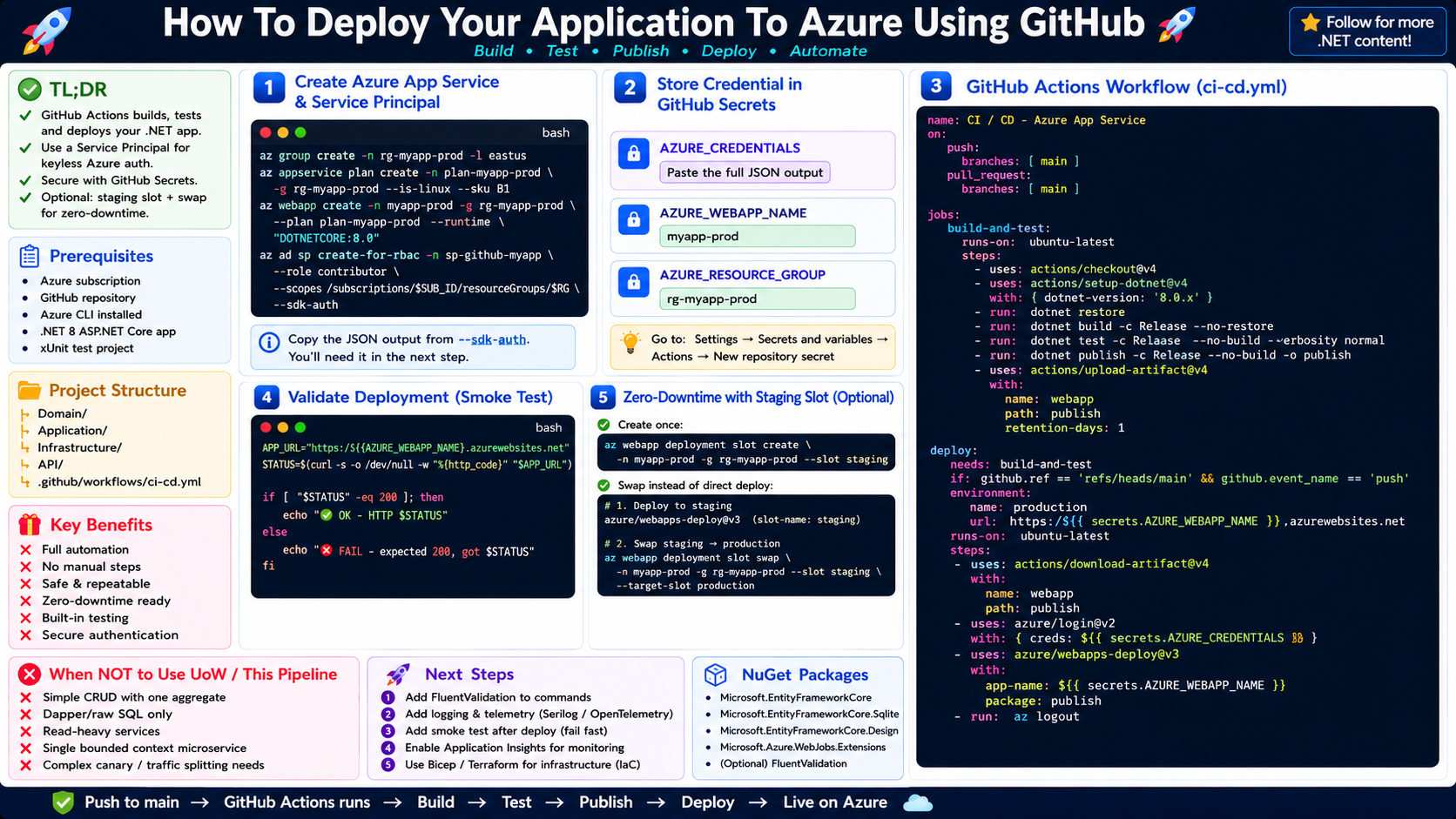Image resolution: width=1456 pixels, height=819 pixels.
Task: Click the Azure CLI installed prerequisite
Action: [x=91, y=315]
